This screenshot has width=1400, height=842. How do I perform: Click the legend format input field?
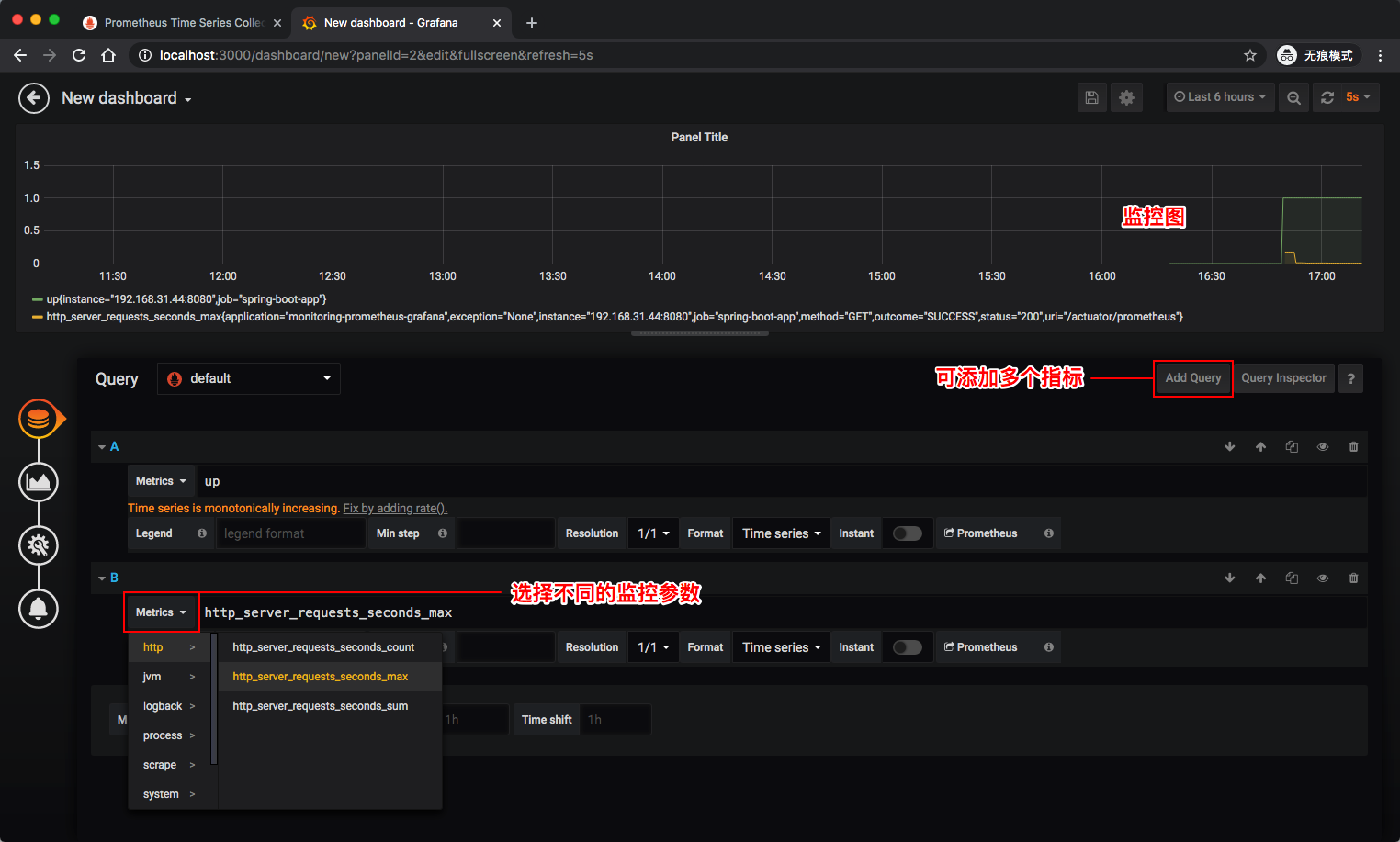[290, 533]
